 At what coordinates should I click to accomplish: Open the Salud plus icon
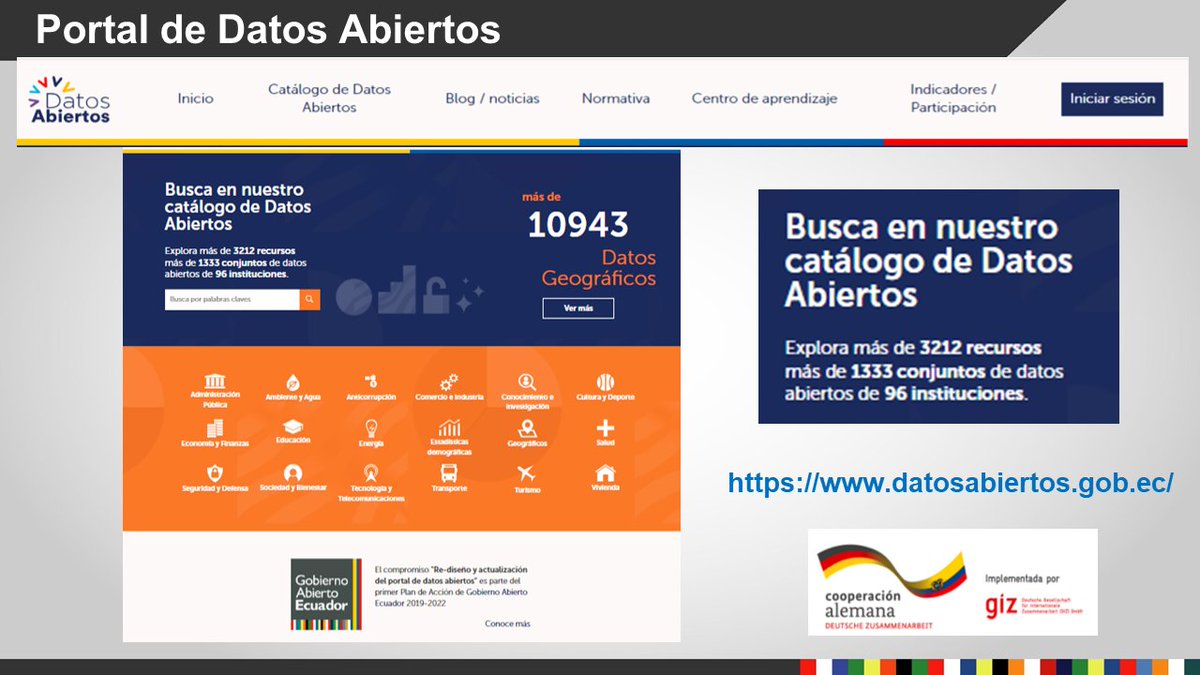click(x=605, y=428)
